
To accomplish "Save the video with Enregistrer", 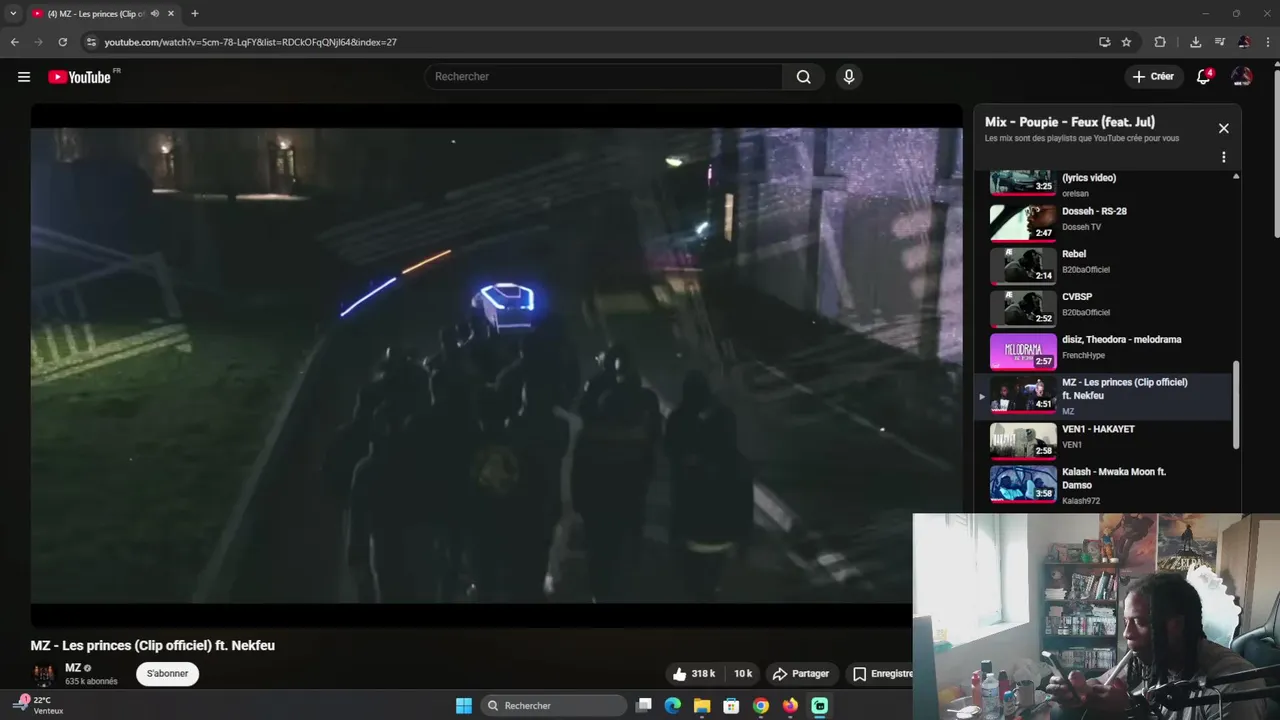I will pyautogui.click(x=880, y=674).
